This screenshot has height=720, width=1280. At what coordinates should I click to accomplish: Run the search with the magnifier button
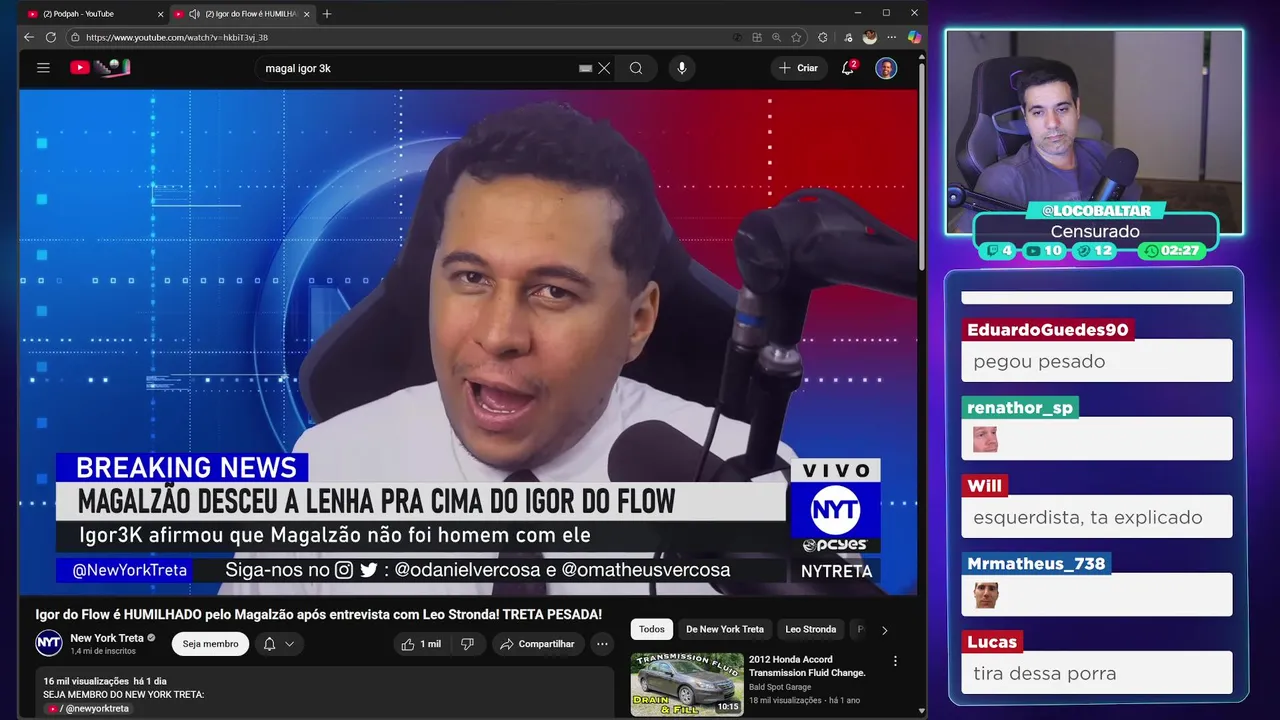[636, 68]
